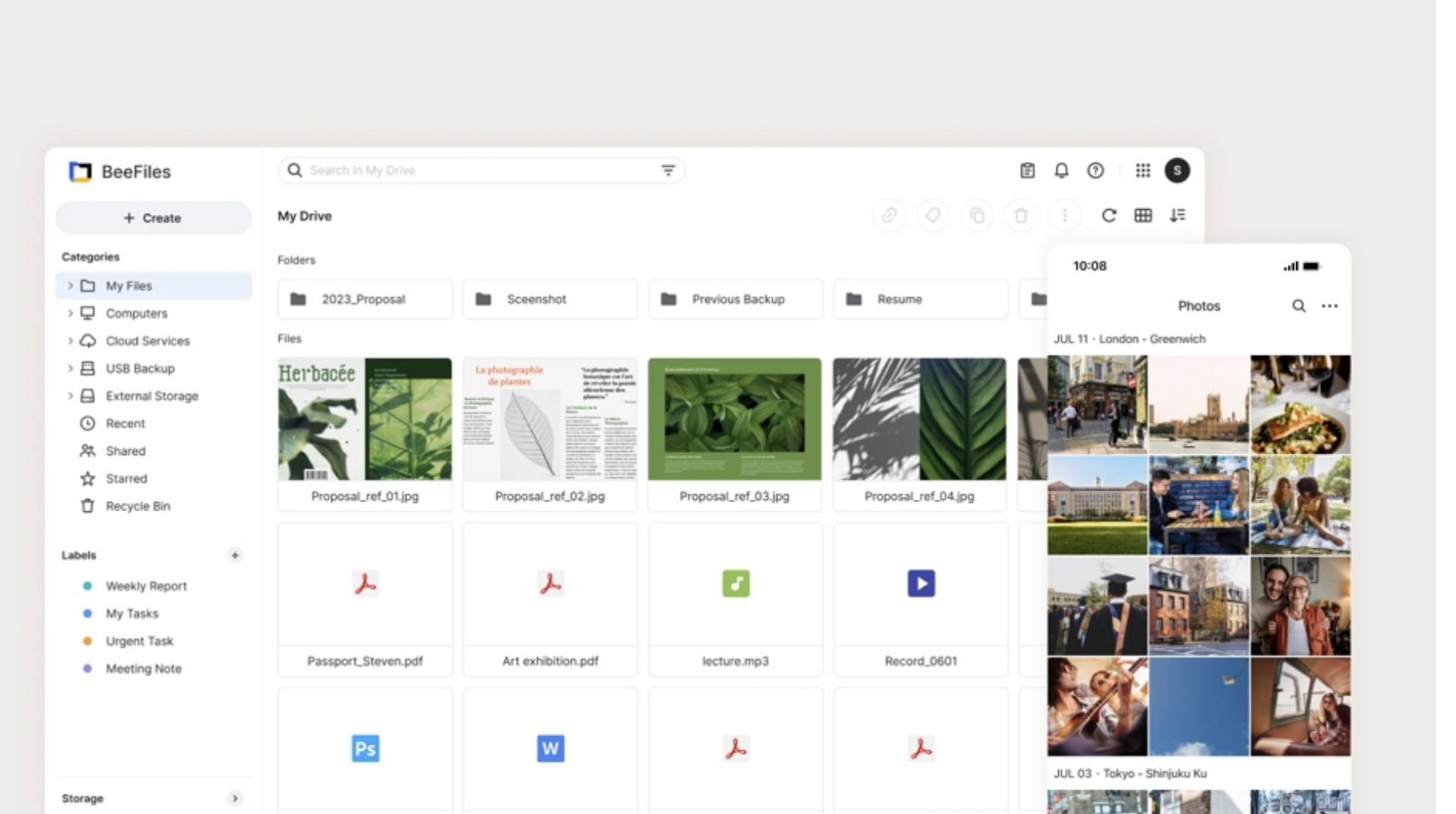The image size is (1456, 814).
Task: Click the BeeFiles logo icon
Action: click(x=80, y=172)
